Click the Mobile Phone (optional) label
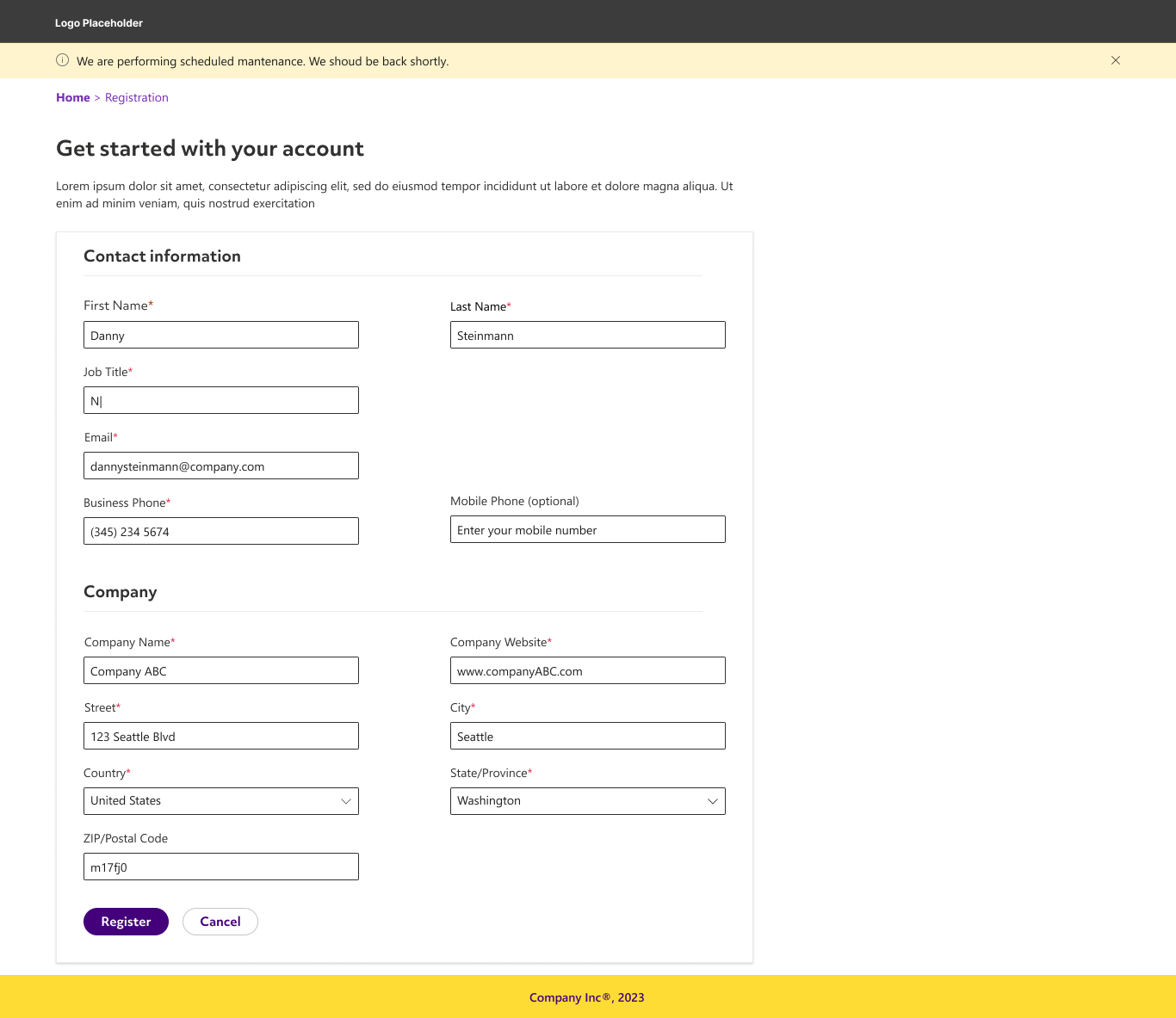 click(x=515, y=501)
